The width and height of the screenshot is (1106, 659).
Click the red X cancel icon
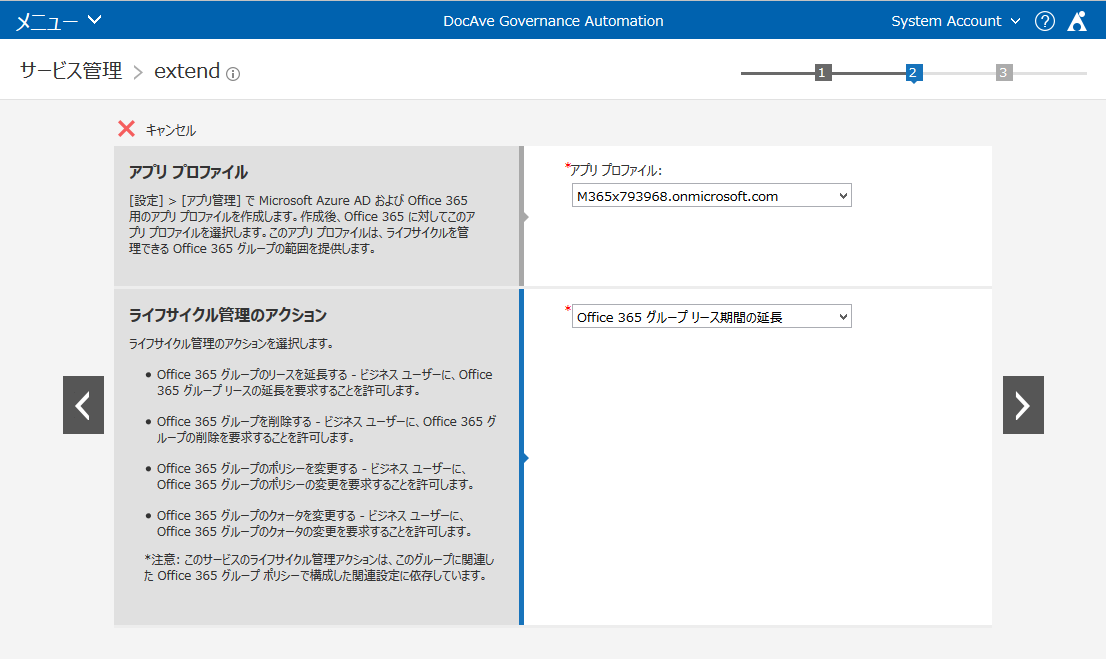pyautogui.click(x=126, y=128)
